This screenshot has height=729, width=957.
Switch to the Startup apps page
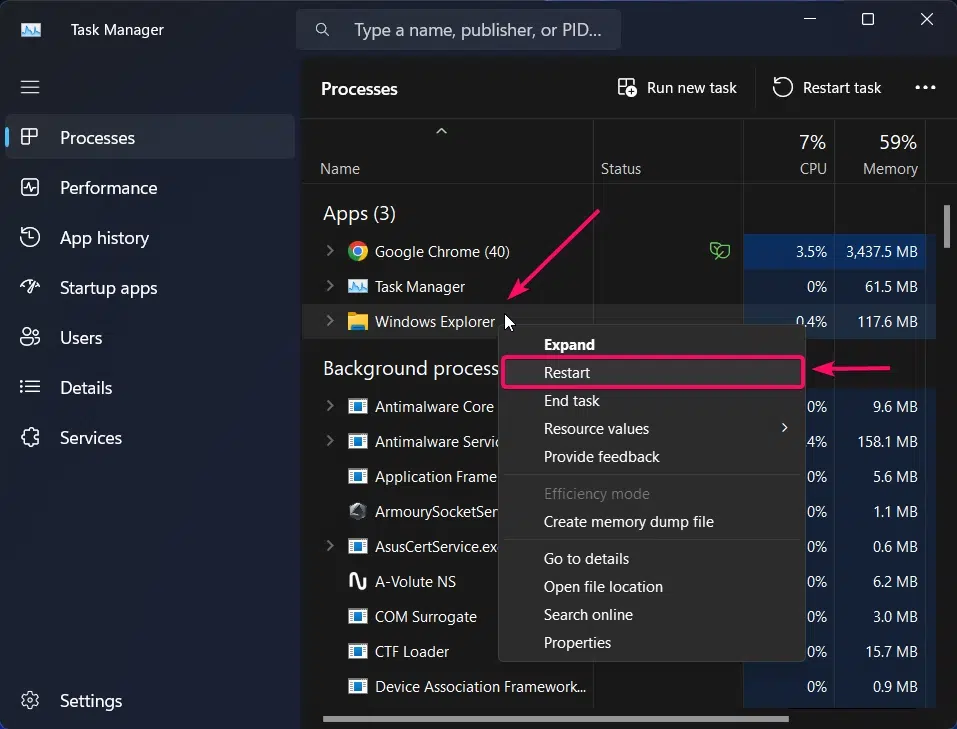(150, 288)
